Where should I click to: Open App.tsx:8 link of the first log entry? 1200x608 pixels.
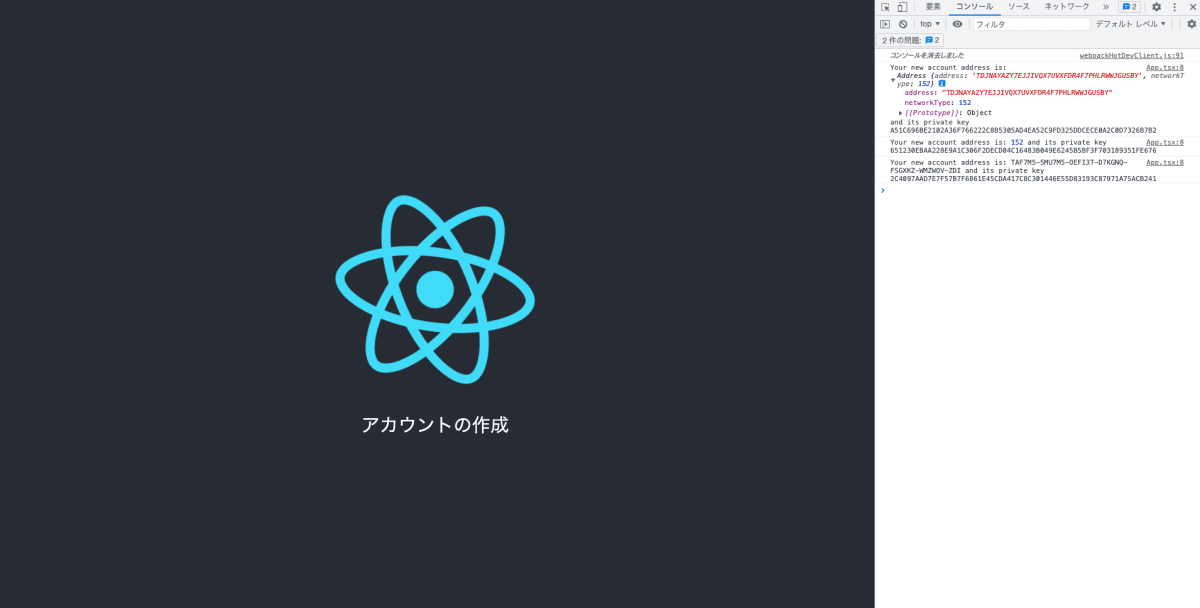[1165, 68]
